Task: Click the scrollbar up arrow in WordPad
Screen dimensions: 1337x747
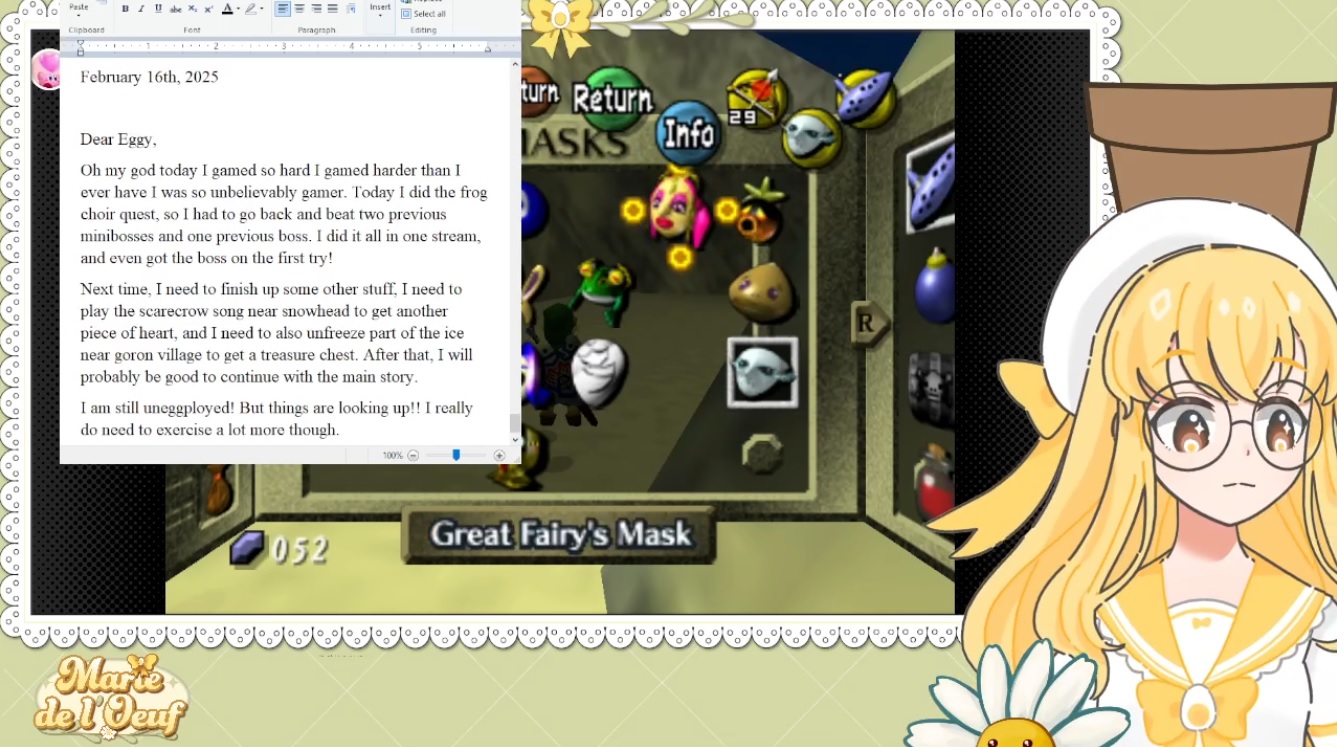Action: (x=515, y=63)
